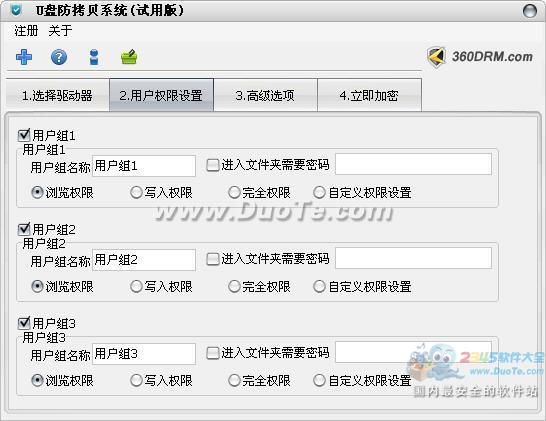Screen dimensions: 546x421
Task: Open help via blue question mark icon
Action: pyautogui.click(x=59, y=57)
